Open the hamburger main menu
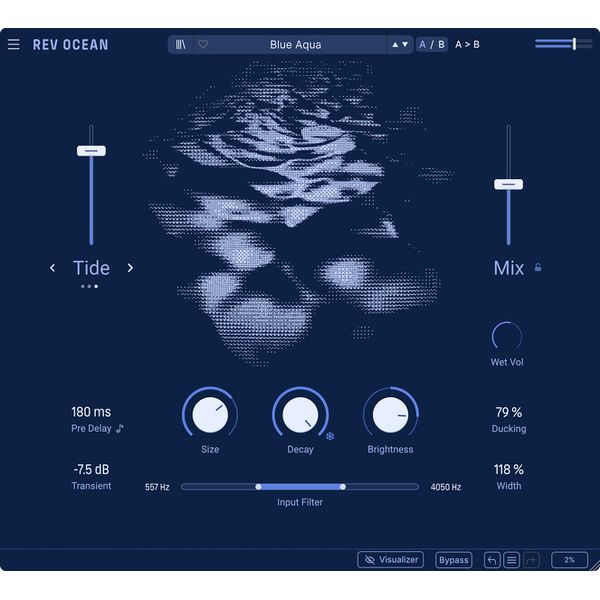 coord(14,44)
